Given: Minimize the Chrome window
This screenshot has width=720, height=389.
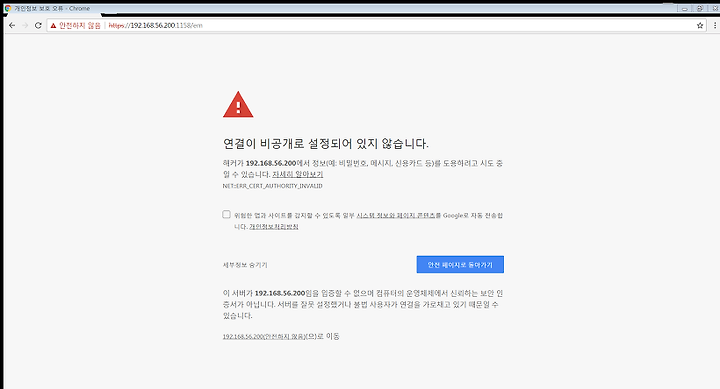Looking at the screenshot, I should tap(684, 8).
